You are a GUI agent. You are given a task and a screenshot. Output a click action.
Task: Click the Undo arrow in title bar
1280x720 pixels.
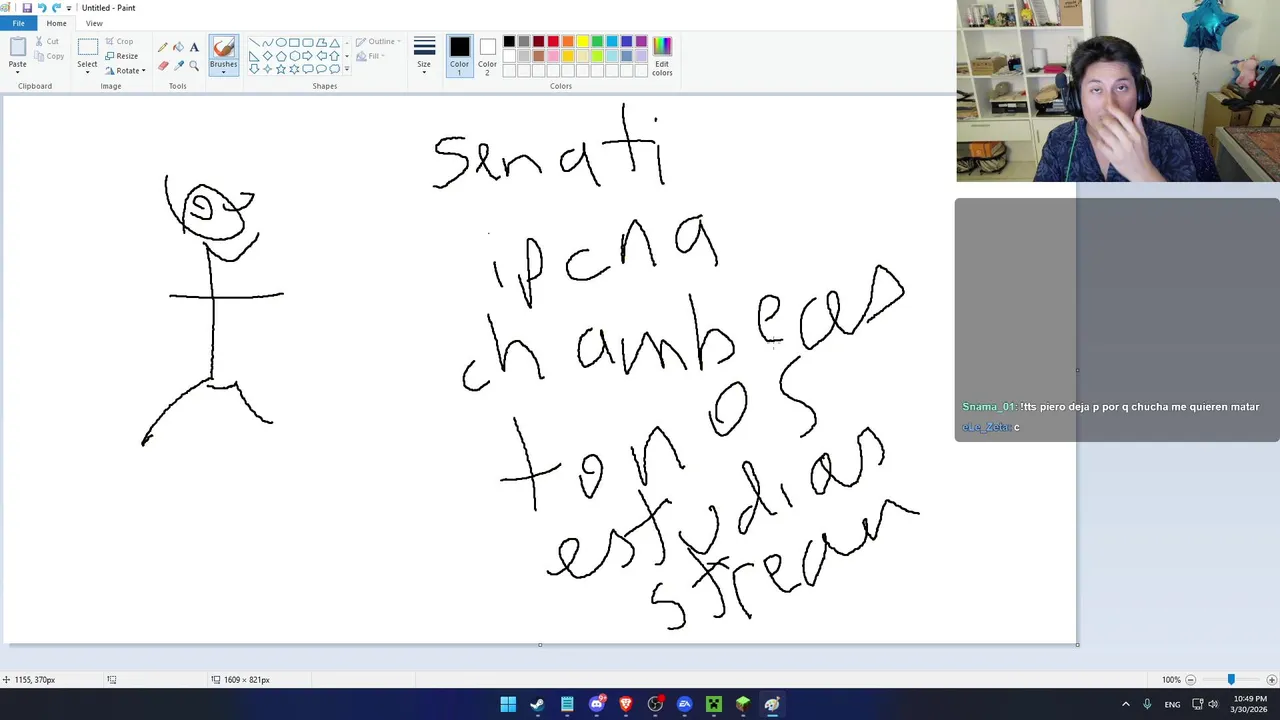(x=42, y=7)
